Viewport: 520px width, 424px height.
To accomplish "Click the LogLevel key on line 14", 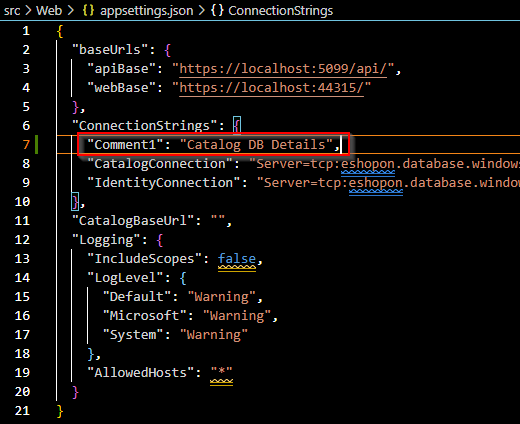I will click(125, 278).
